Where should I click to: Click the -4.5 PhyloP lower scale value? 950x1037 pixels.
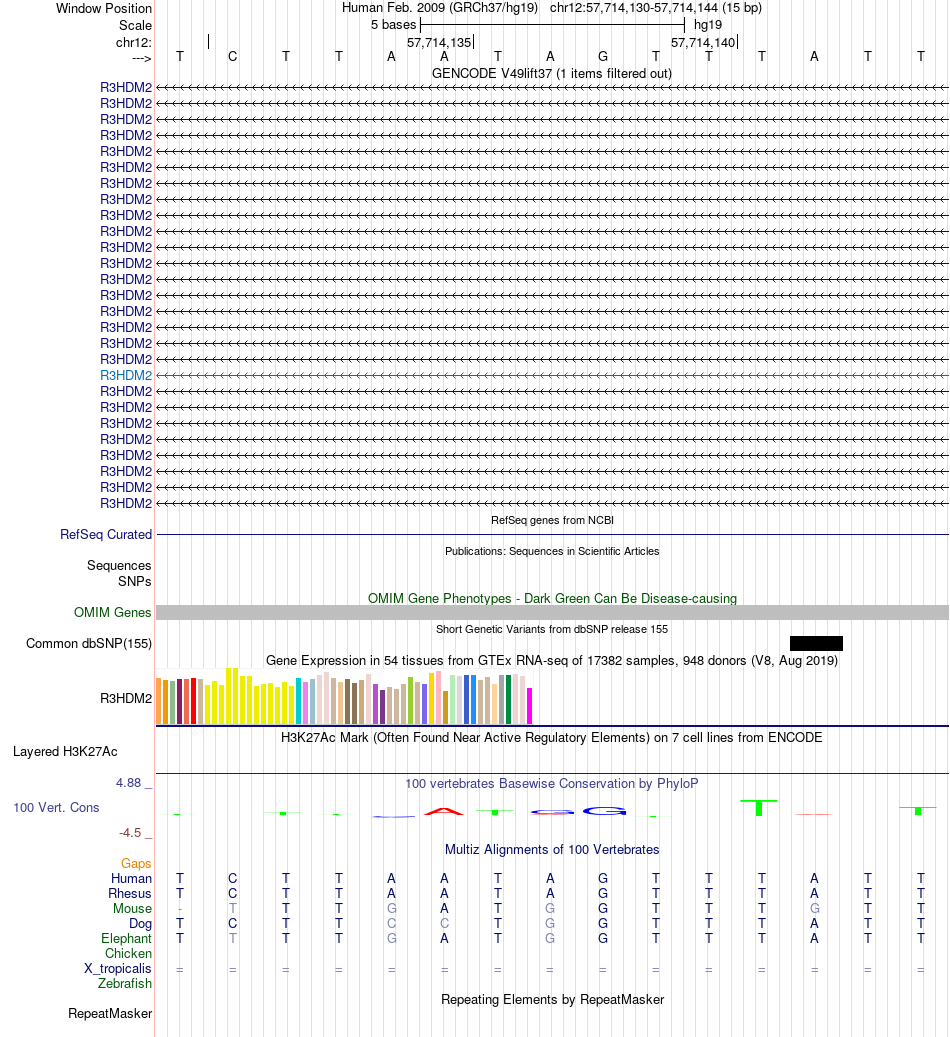[130, 833]
